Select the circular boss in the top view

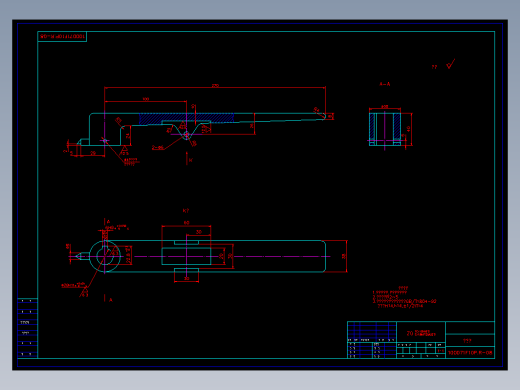105,256
